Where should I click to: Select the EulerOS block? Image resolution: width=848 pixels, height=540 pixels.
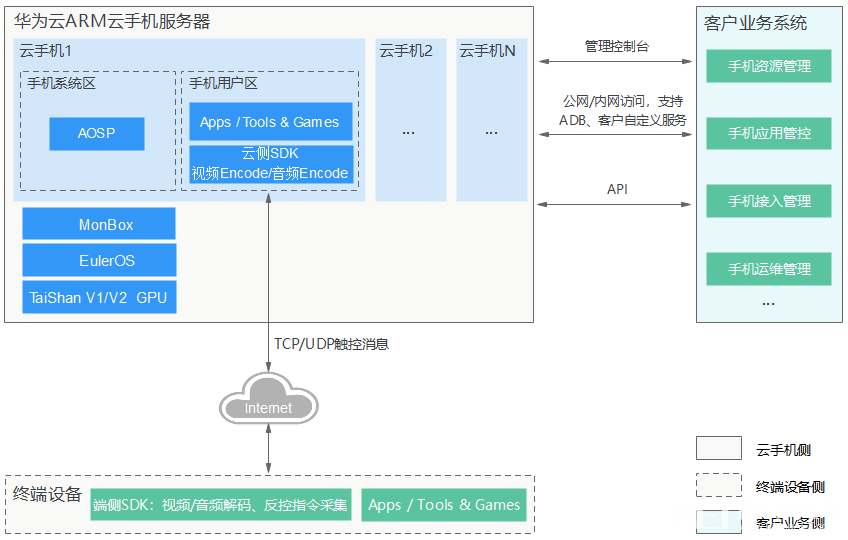coord(99,260)
